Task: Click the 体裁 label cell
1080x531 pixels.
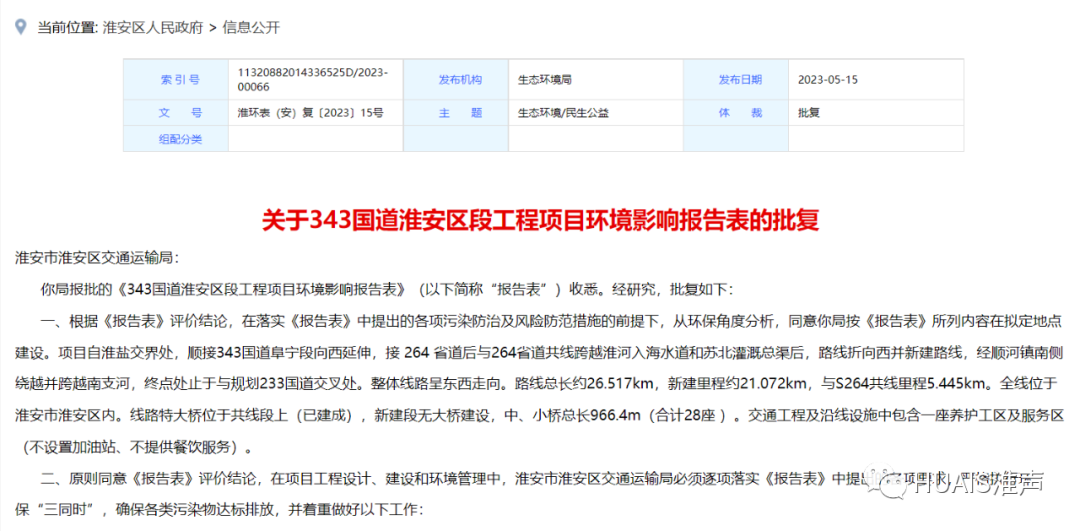Action: tap(738, 113)
